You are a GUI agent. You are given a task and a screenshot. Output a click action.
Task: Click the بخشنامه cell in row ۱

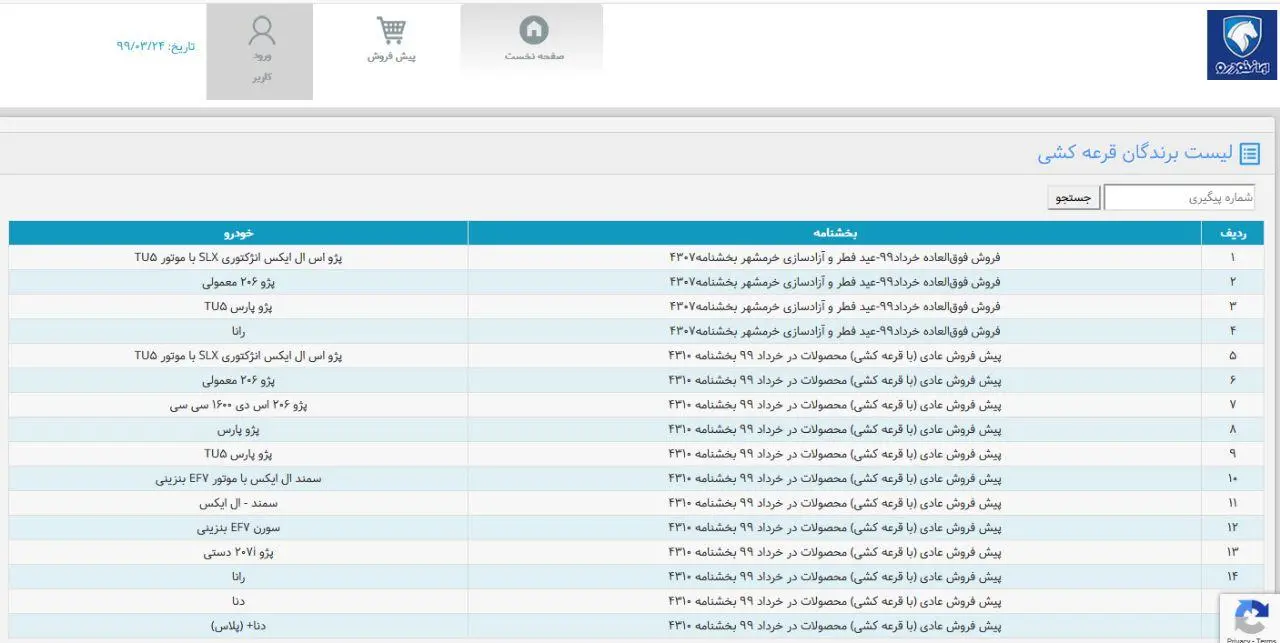835,257
